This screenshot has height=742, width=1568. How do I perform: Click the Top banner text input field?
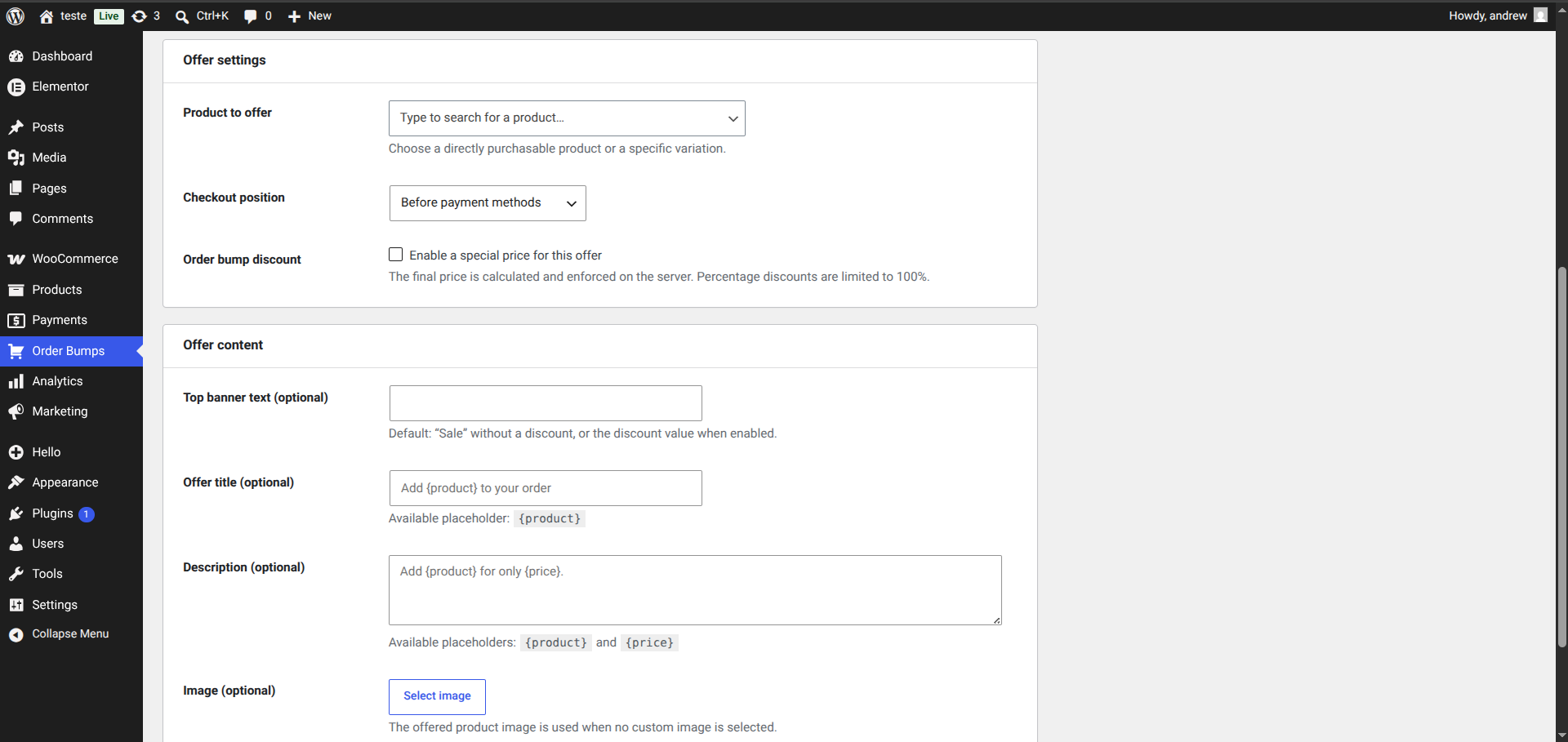click(x=546, y=403)
